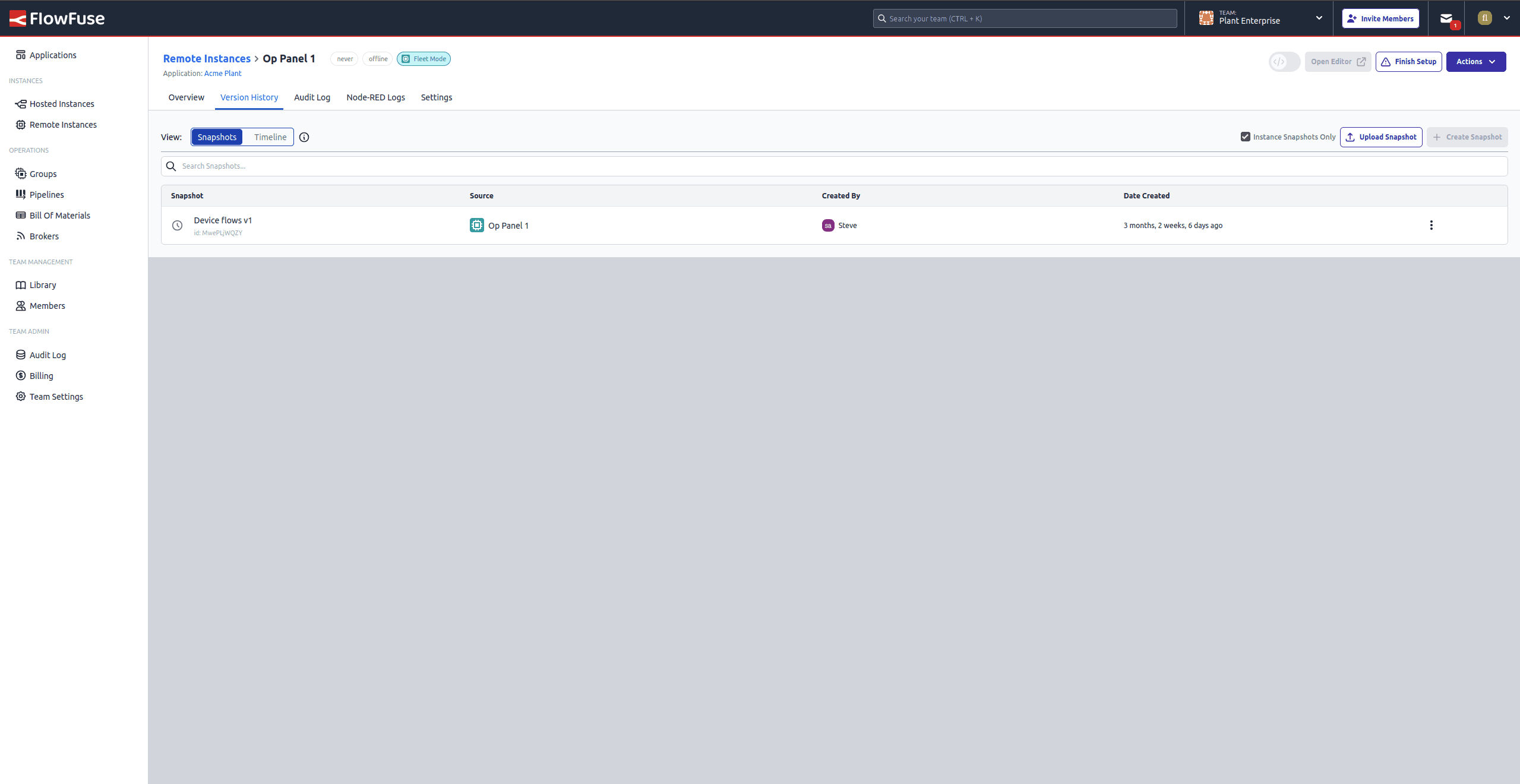Click the Op Panel 1 source icon

[x=476, y=225]
